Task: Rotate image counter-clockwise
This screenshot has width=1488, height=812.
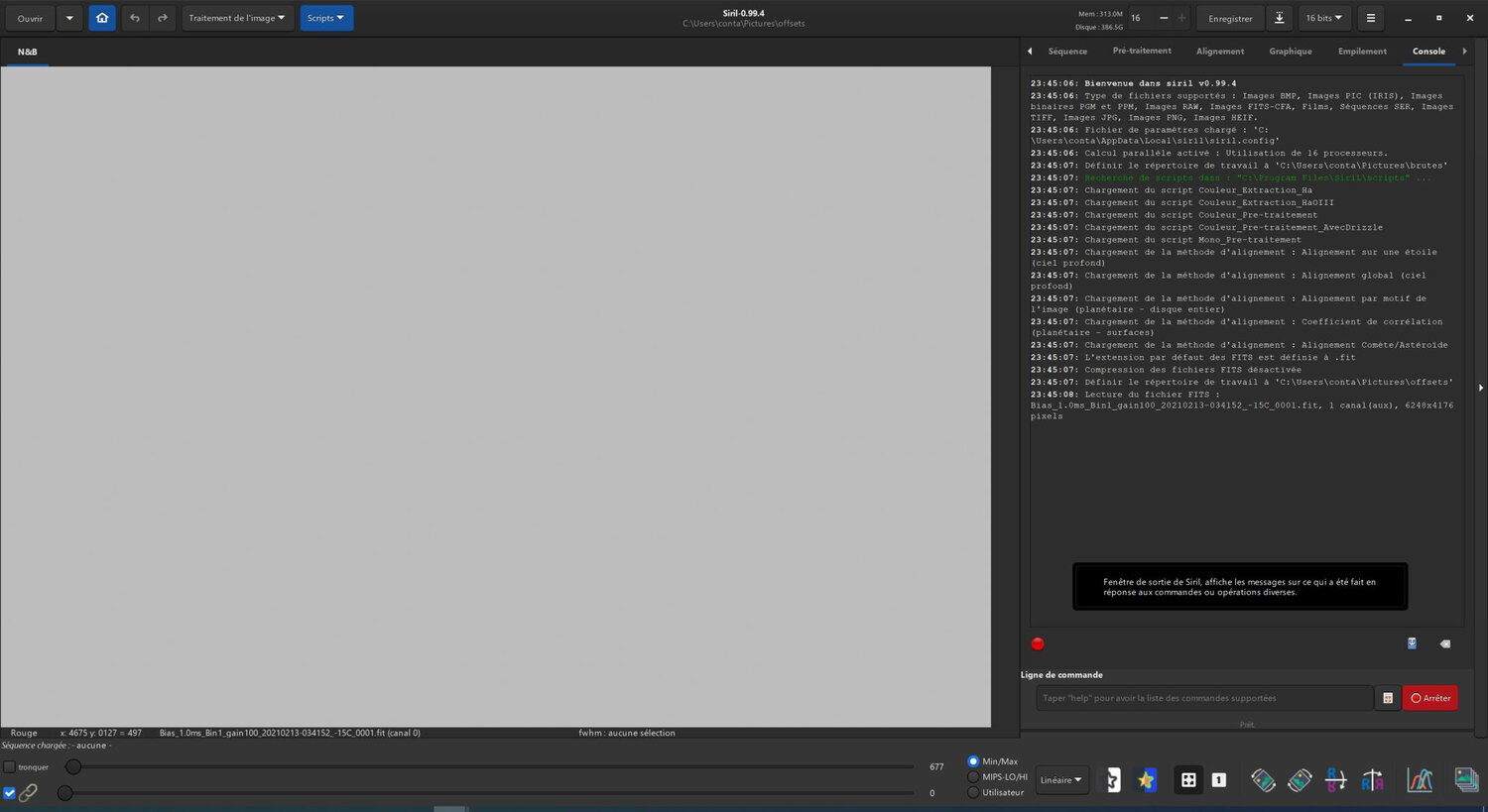Action: [1263, 780]
